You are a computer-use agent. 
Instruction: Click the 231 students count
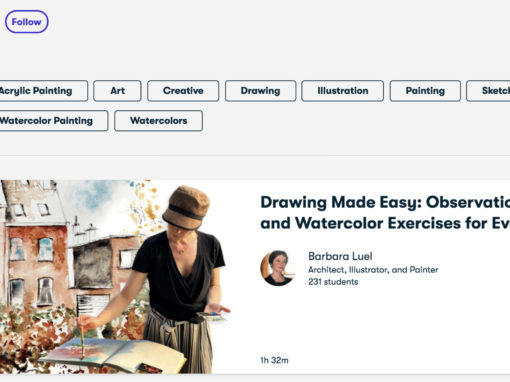pos(333,282)
